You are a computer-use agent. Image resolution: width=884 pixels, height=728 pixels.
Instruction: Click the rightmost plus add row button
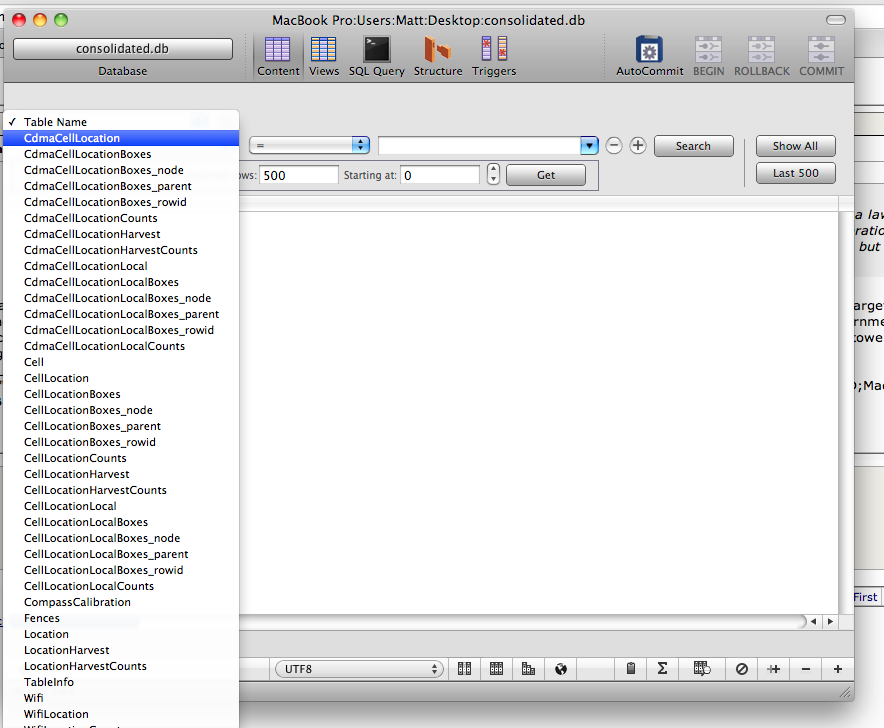point(838,669)
